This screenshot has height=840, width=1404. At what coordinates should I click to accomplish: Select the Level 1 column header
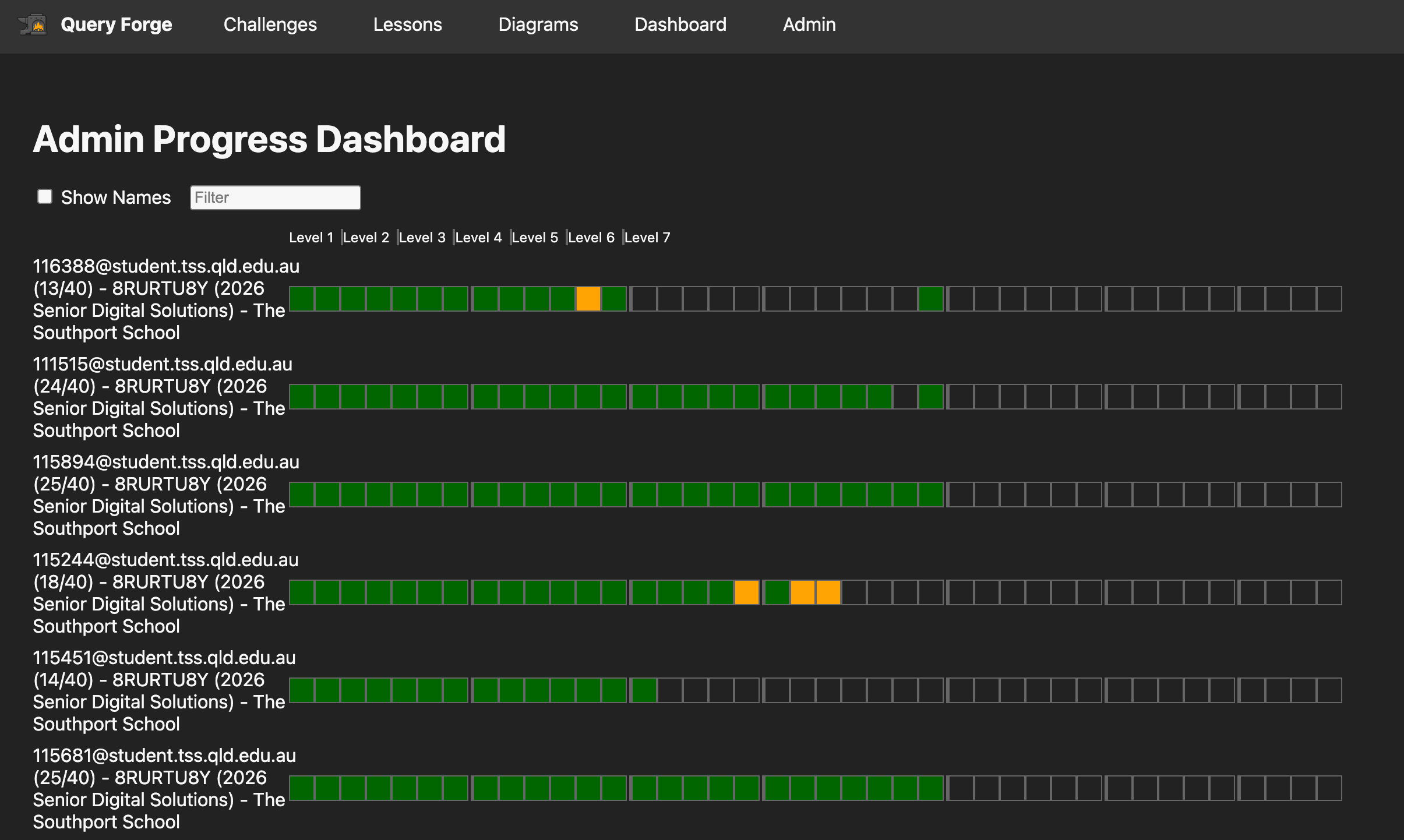(x=311, y=237)
